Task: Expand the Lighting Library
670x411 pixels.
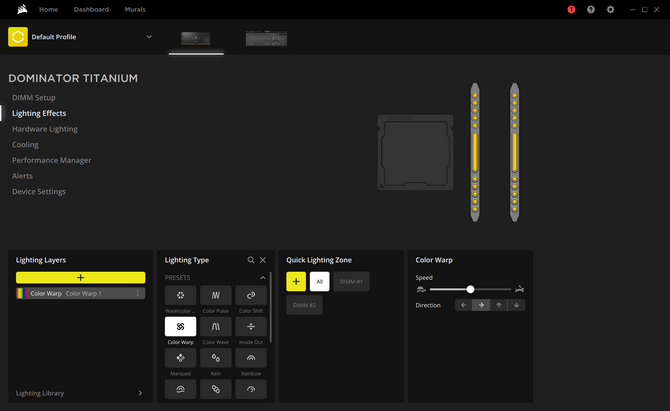Action: point(79,393)
